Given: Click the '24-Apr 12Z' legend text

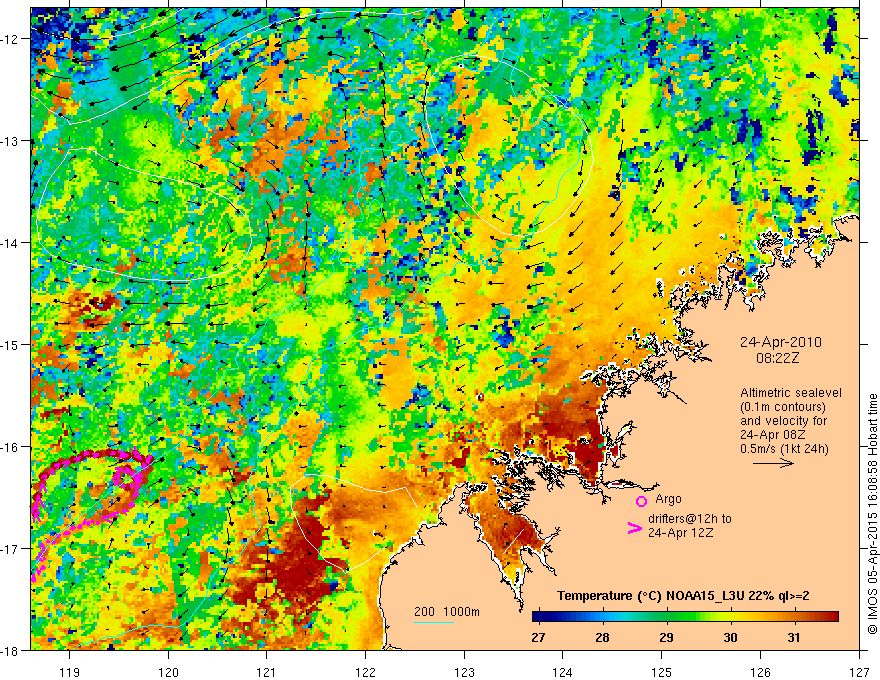Looking at the screenshot, I should (x=681, y=532).
